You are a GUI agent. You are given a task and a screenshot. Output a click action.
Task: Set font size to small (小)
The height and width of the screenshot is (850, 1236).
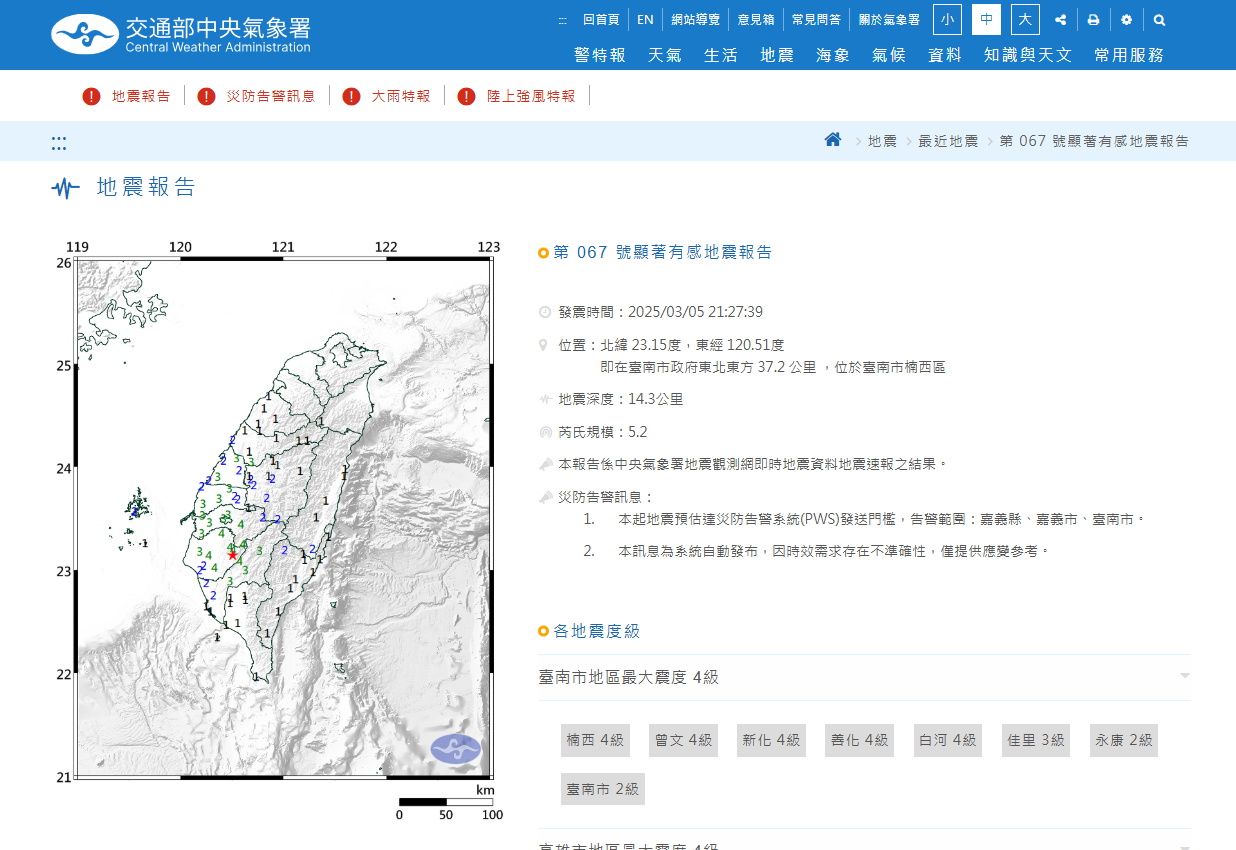tap(947, 20)
